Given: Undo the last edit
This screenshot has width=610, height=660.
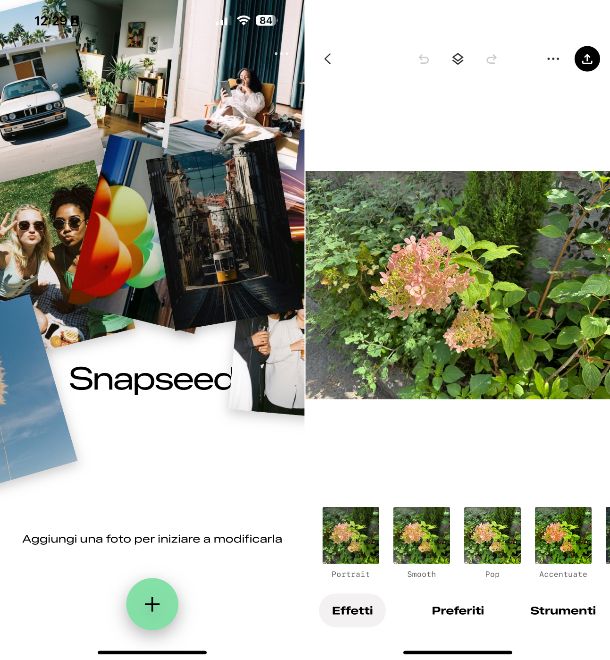Looking at the screenshot, I should 424,59.
